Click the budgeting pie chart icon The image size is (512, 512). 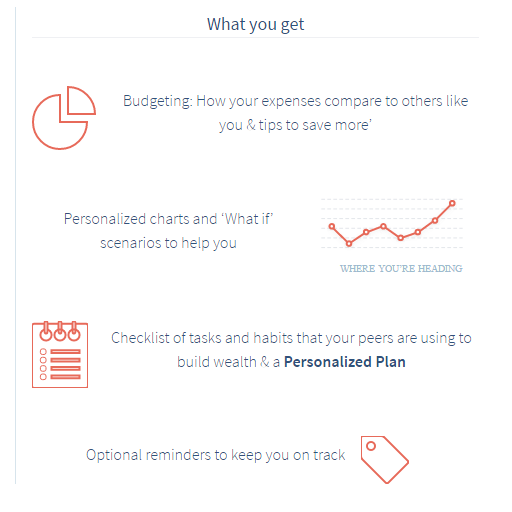tap(64, 118)
